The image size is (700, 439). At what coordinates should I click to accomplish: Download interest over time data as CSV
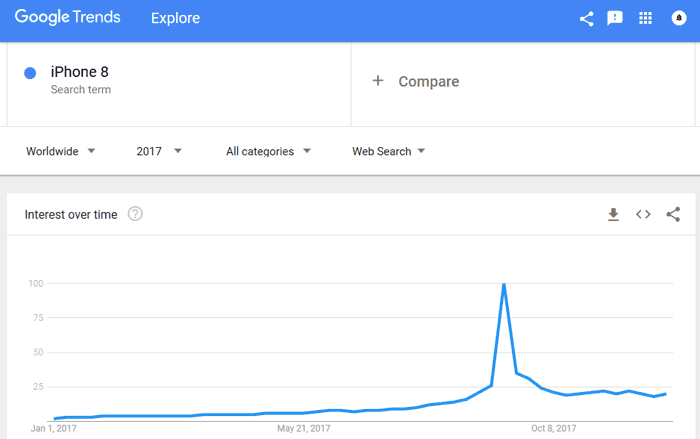point(613,214)
